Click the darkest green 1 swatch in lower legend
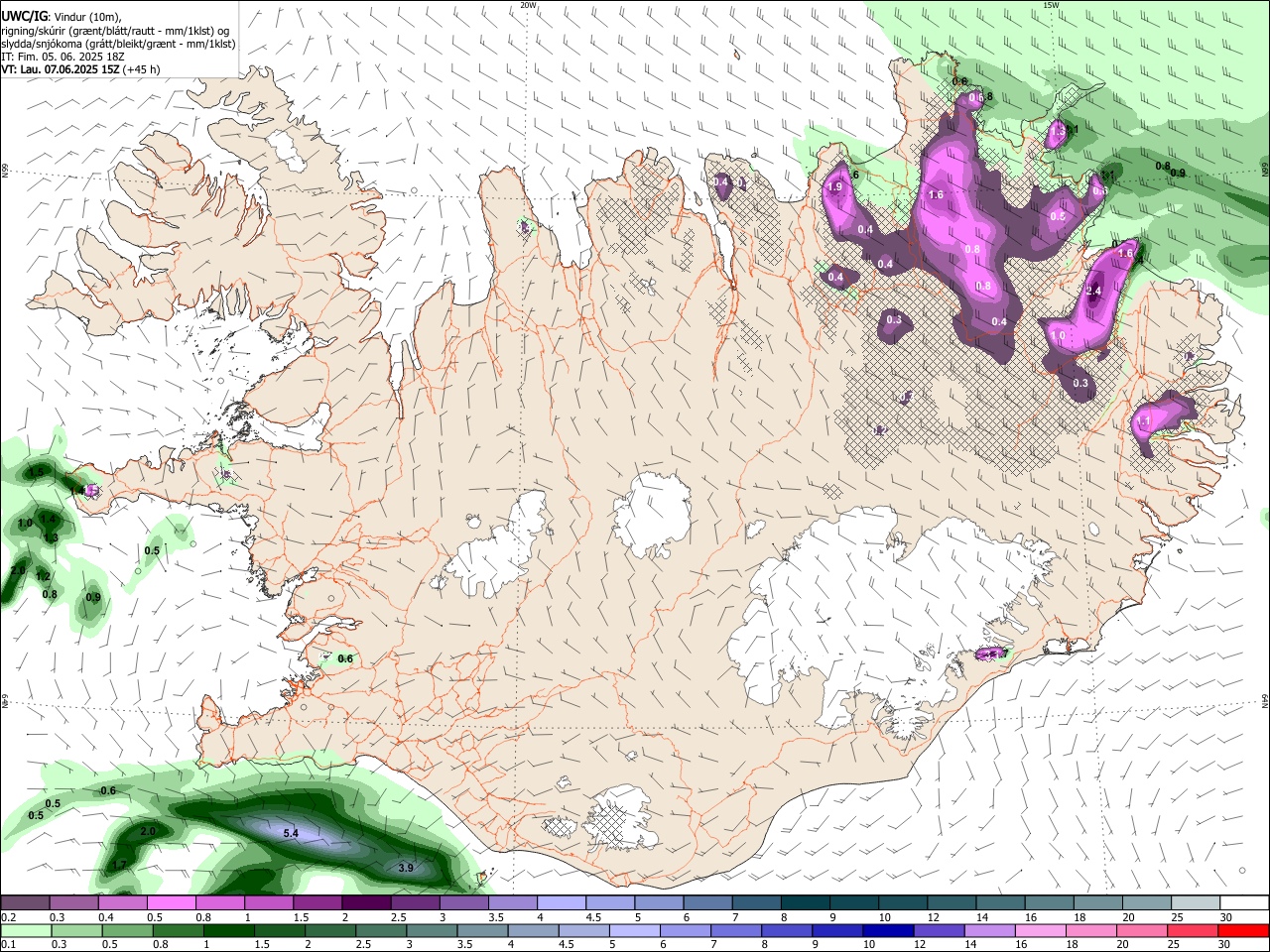Viewport: 1270px width, 952px height. point(228,931)
